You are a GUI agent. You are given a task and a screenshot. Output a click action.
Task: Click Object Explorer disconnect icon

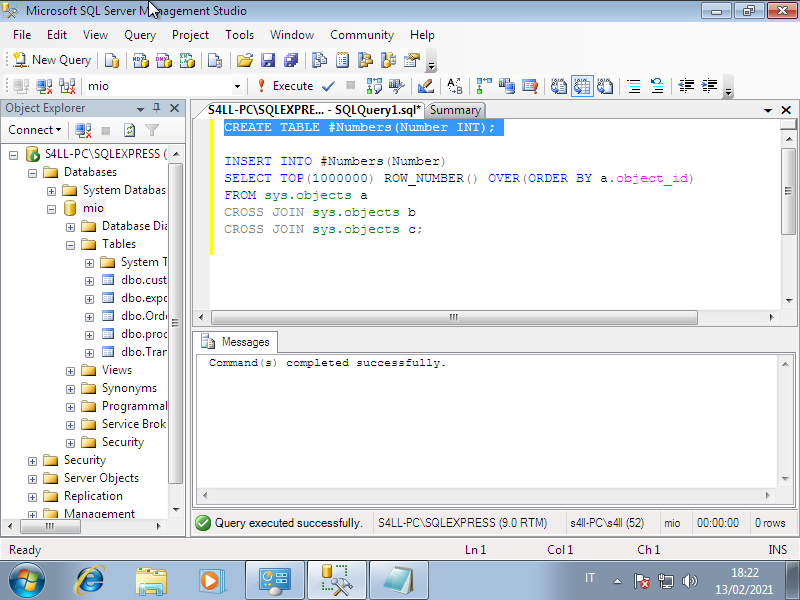click(83, 130)
